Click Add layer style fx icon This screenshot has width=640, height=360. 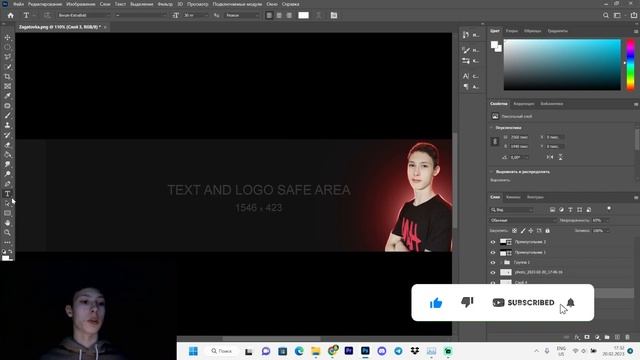coord(577,337)
